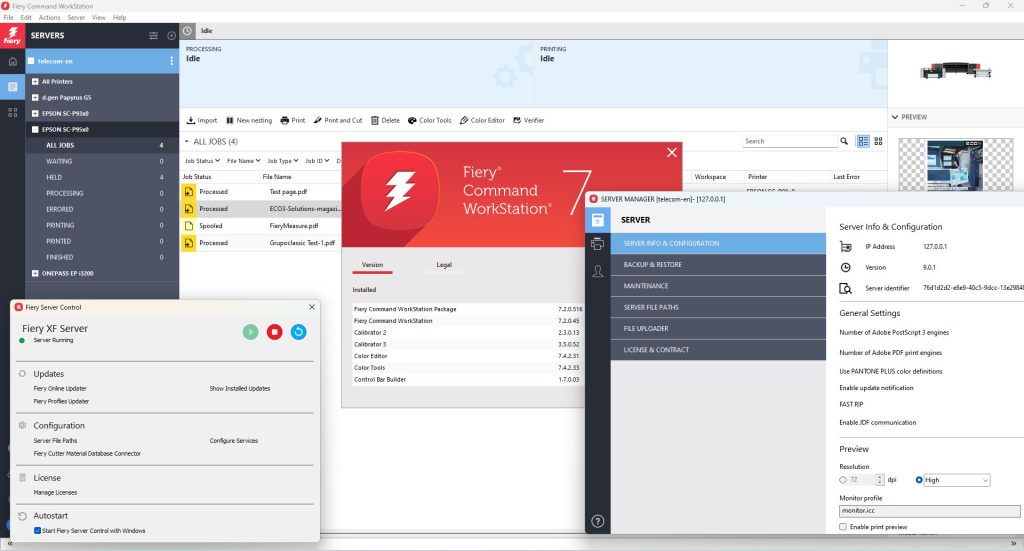Open the High resolution dropdown
The width and height of the screenshot is (1024, 551).
(957, 480)
